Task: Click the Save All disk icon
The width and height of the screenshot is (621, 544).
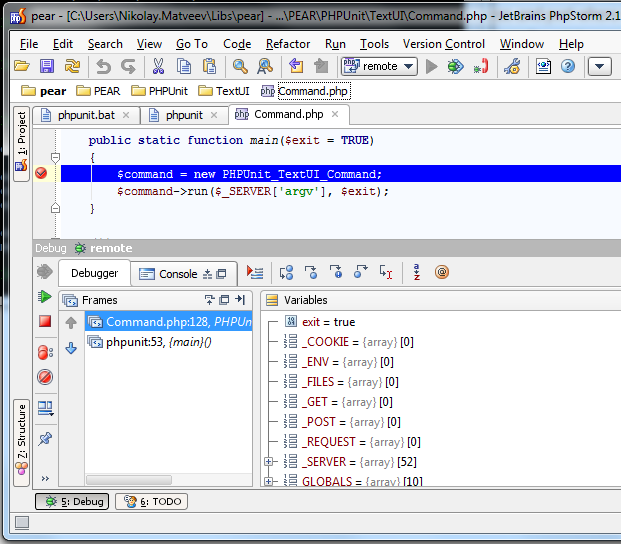Action: (x=47, y=66)
